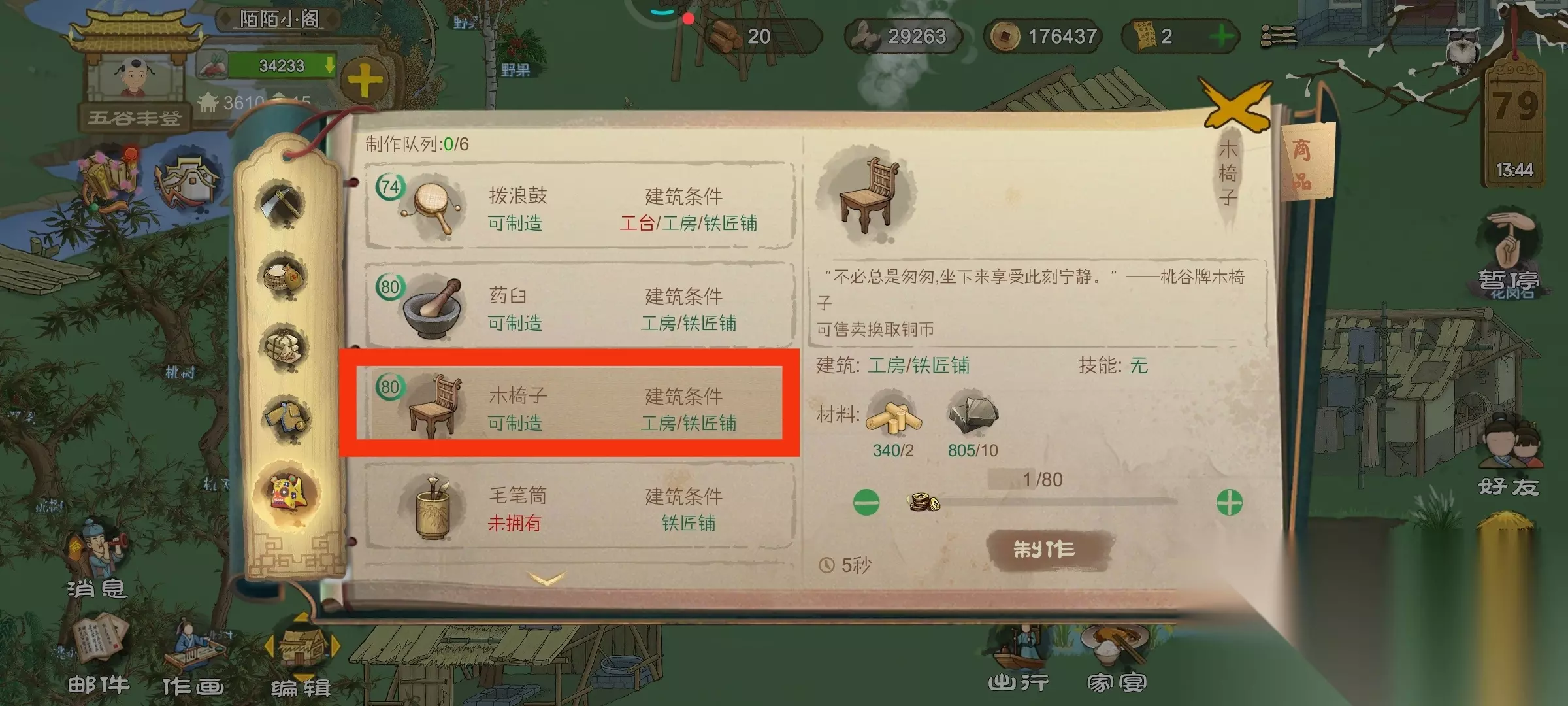Expand the recipe list with down chevron
Screen dimensions: 1568x706
546,578
